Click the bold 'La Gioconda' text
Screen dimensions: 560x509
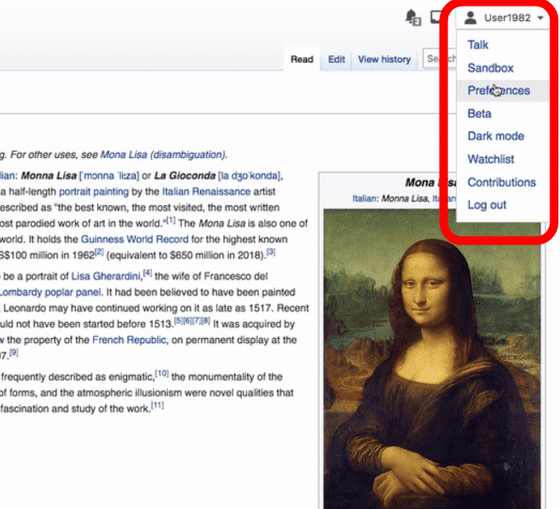185,176
